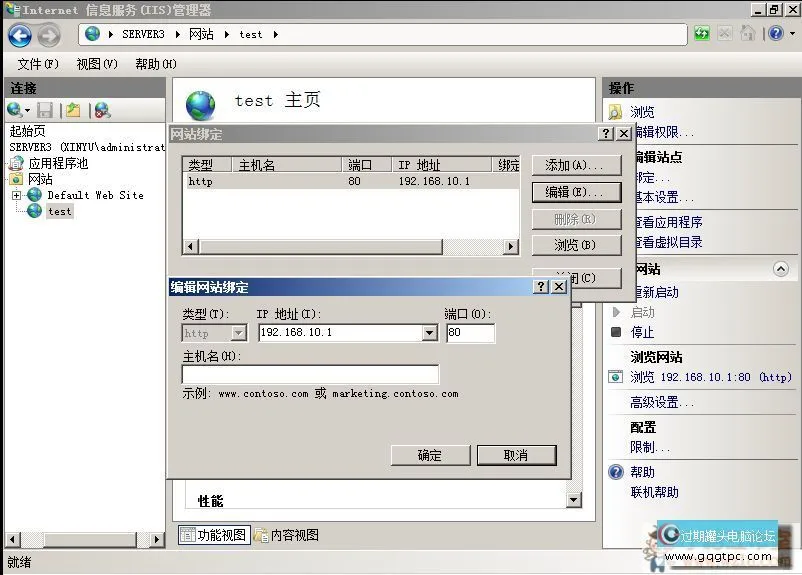Open the 帮助(H) menu
The height and width of the screenshot is (575, 802).
(x=155, y=64)
